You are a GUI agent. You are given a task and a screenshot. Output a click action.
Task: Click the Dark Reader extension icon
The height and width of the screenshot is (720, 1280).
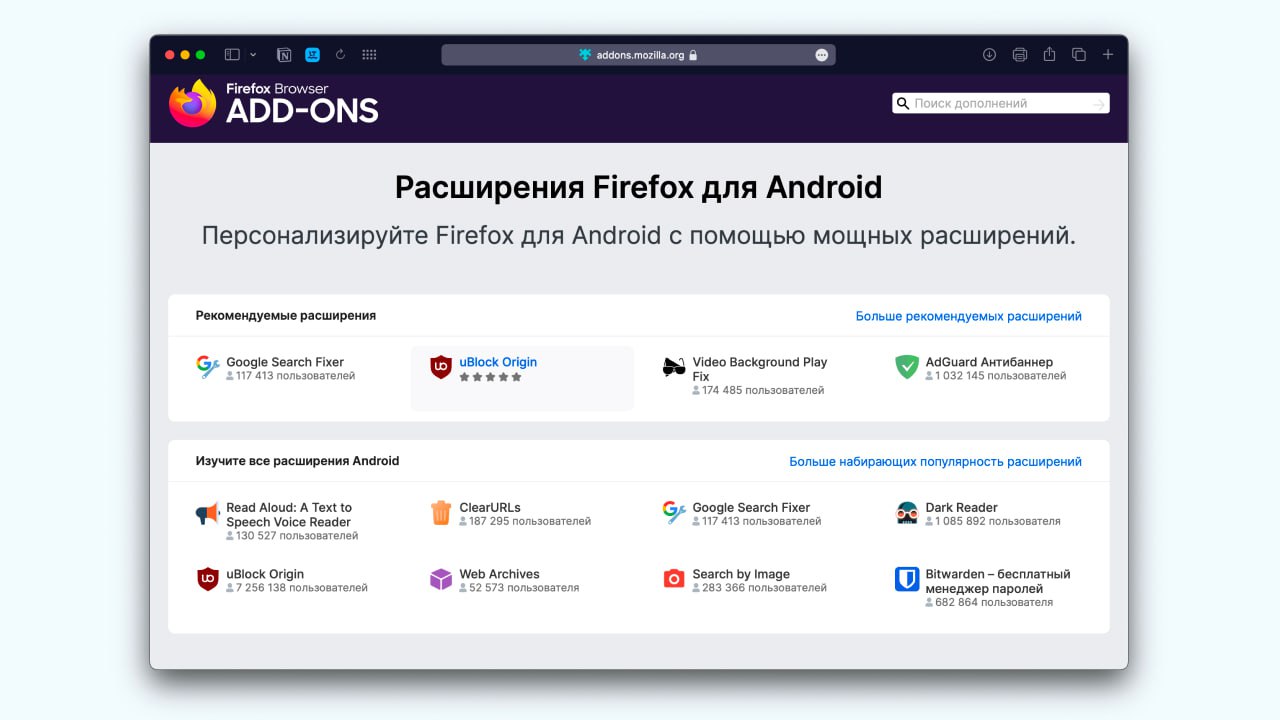click(x=907, y=514)
